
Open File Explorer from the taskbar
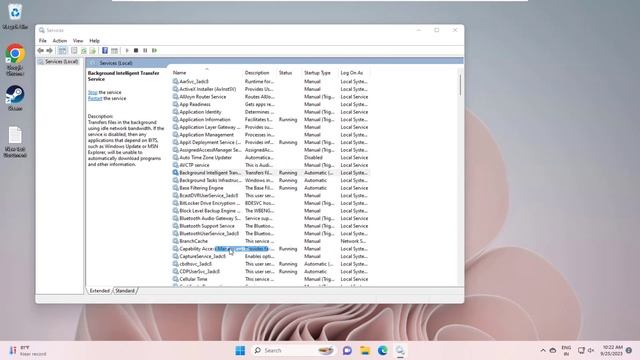365,351
